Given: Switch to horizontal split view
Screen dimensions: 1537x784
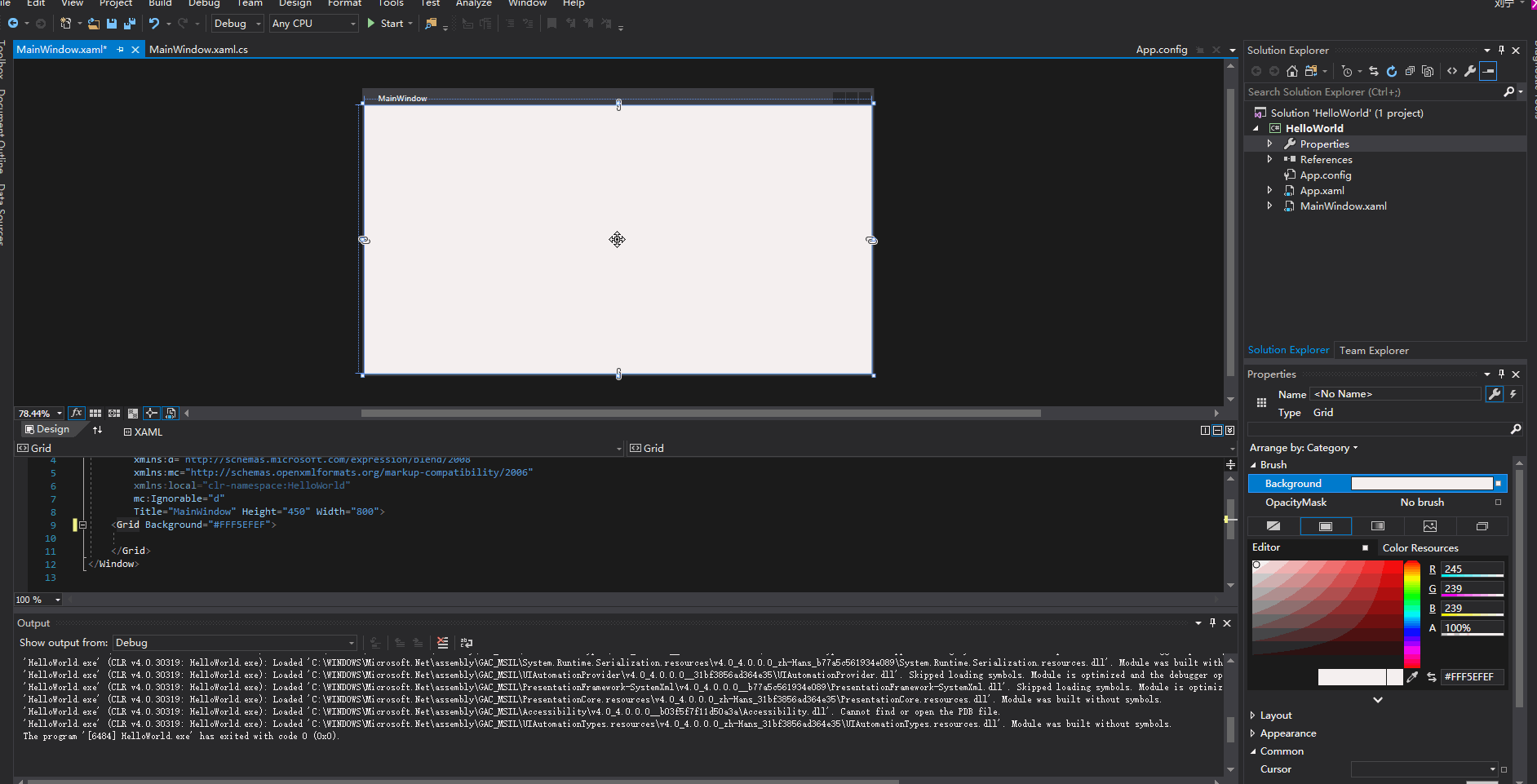Looking at the screenshot, I should coord(1217,431).
